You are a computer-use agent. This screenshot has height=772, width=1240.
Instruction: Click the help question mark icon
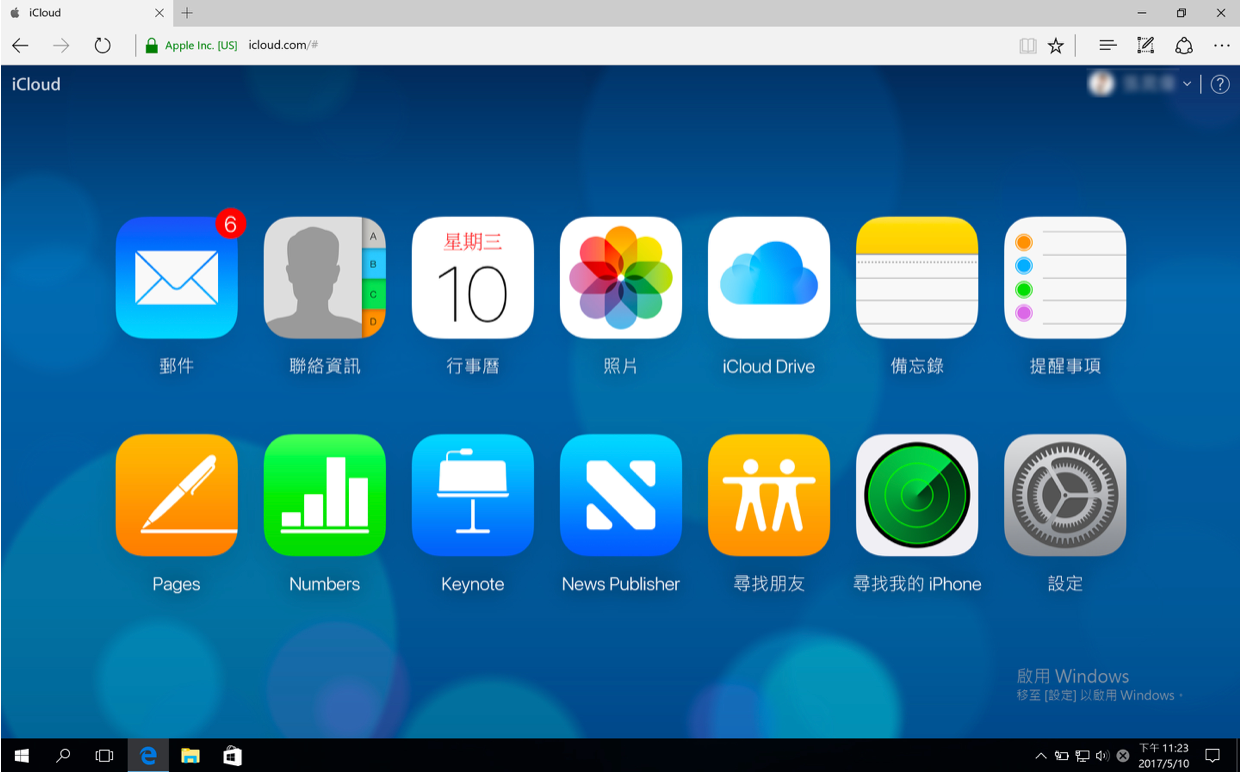(x=1220, y=84)
